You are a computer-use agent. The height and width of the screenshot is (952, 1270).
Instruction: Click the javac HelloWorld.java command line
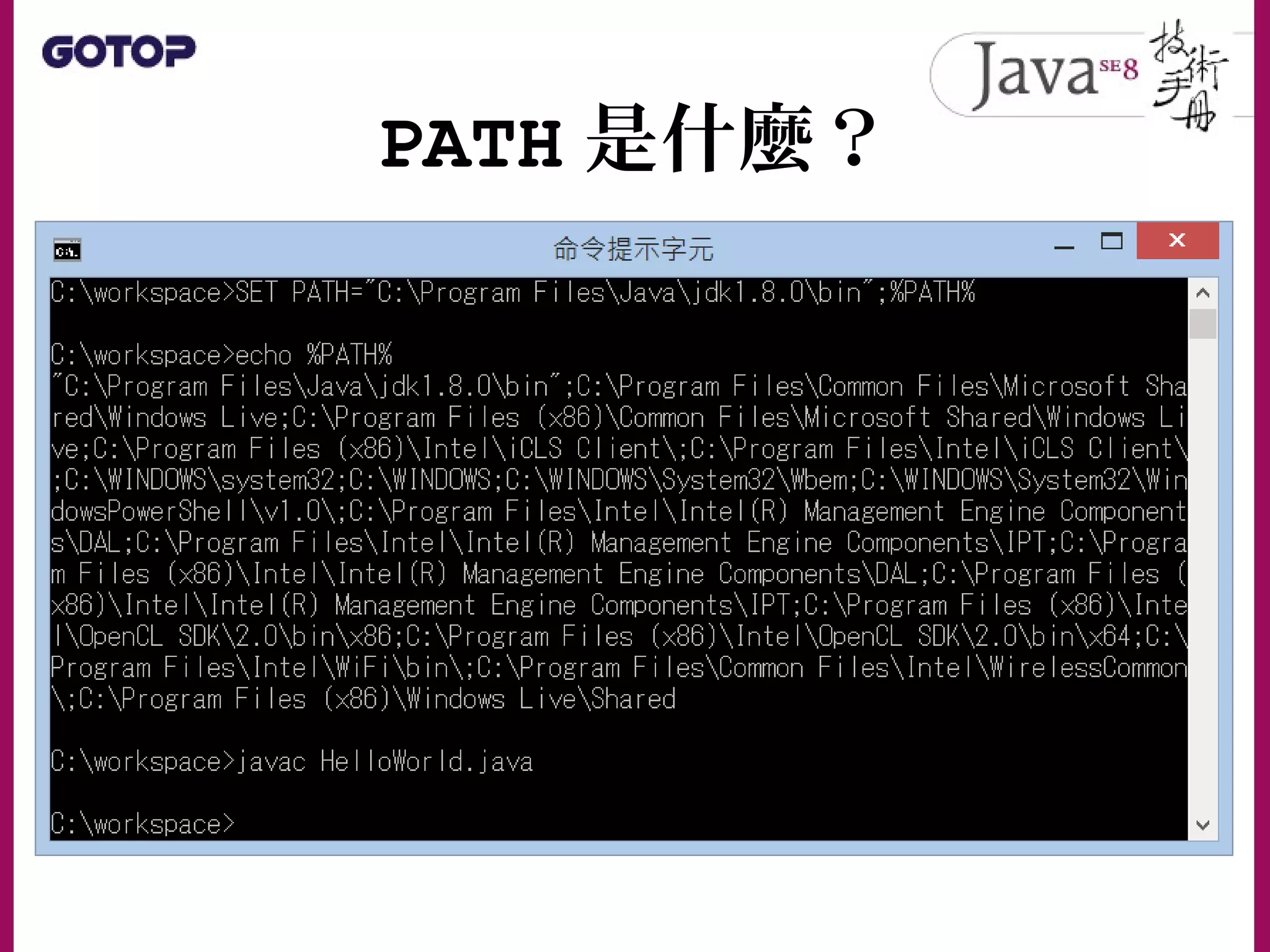[291, 762]
